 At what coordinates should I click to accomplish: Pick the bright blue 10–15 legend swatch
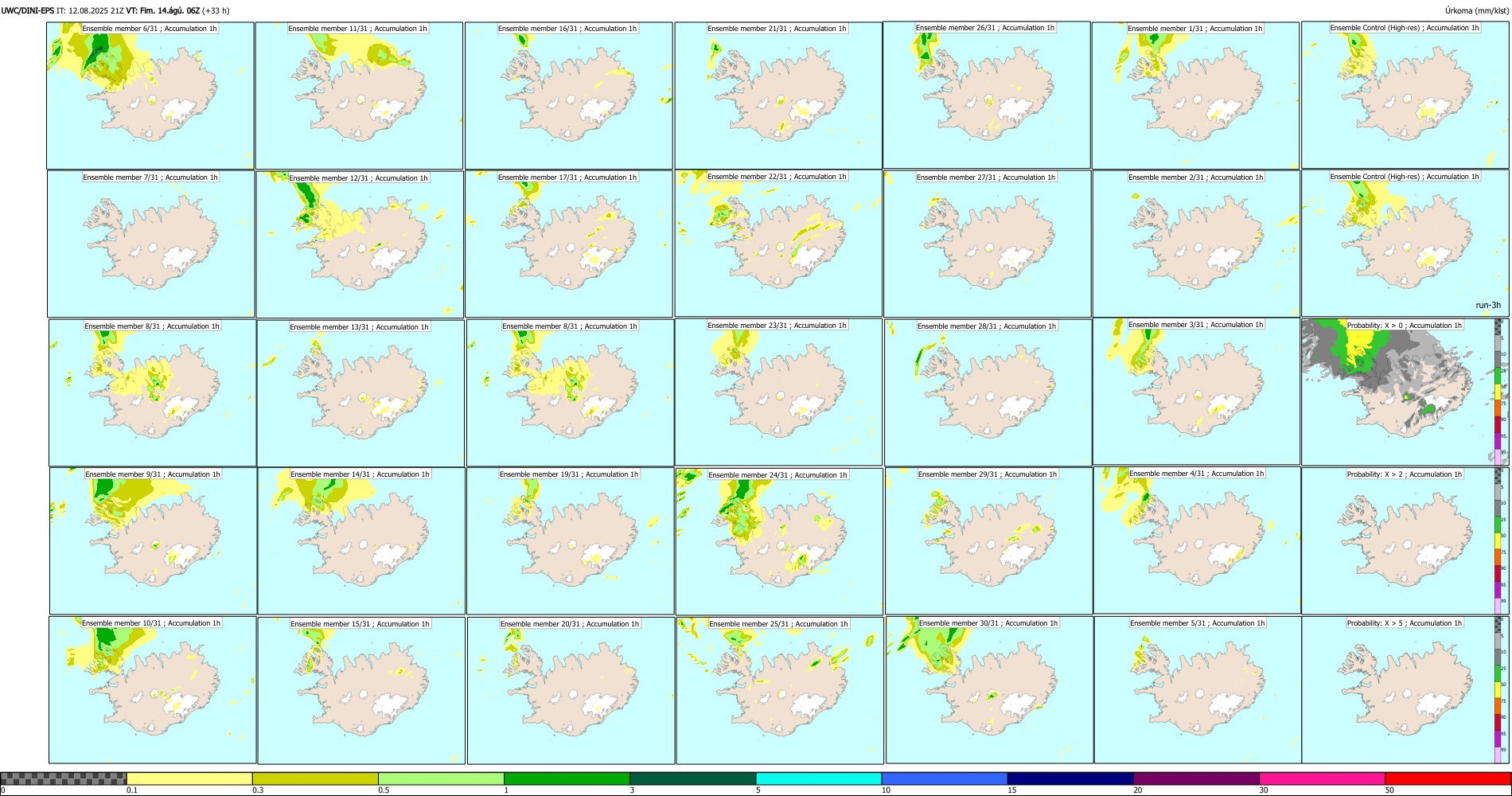945,778
